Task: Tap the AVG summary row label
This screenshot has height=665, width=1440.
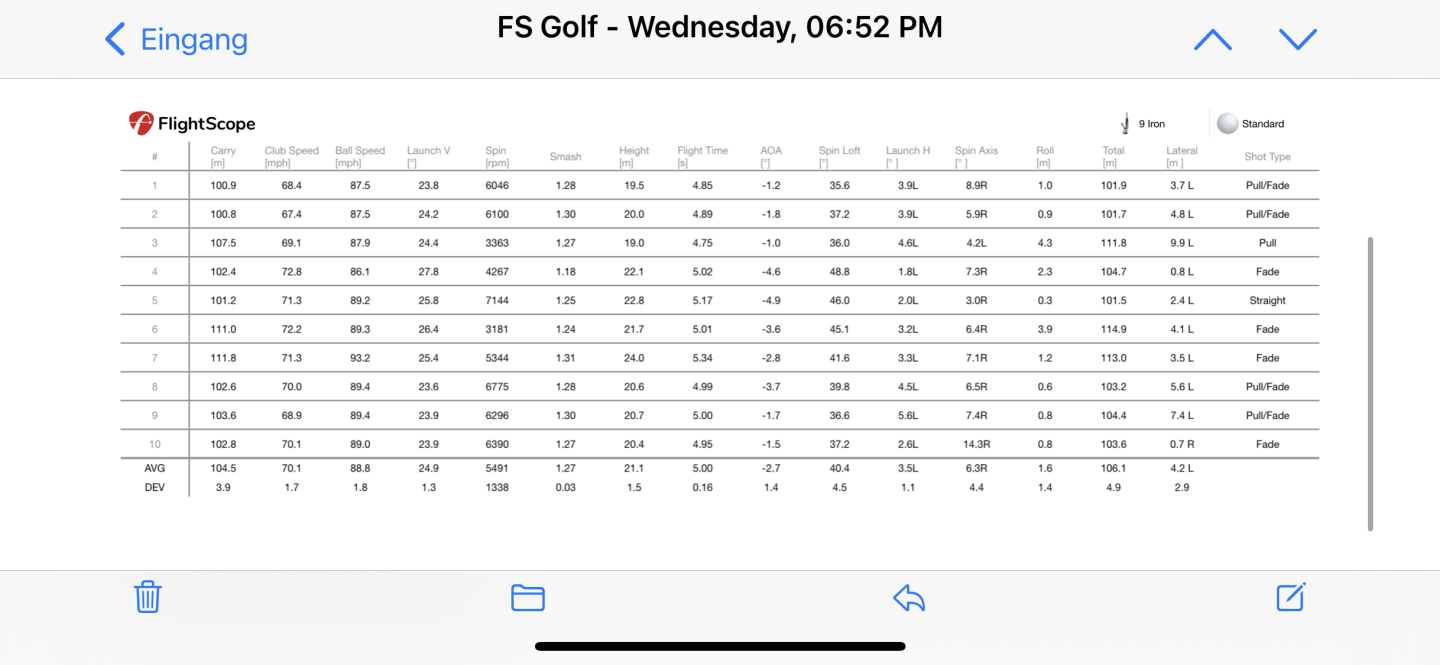Action: (x=155, y=468)
